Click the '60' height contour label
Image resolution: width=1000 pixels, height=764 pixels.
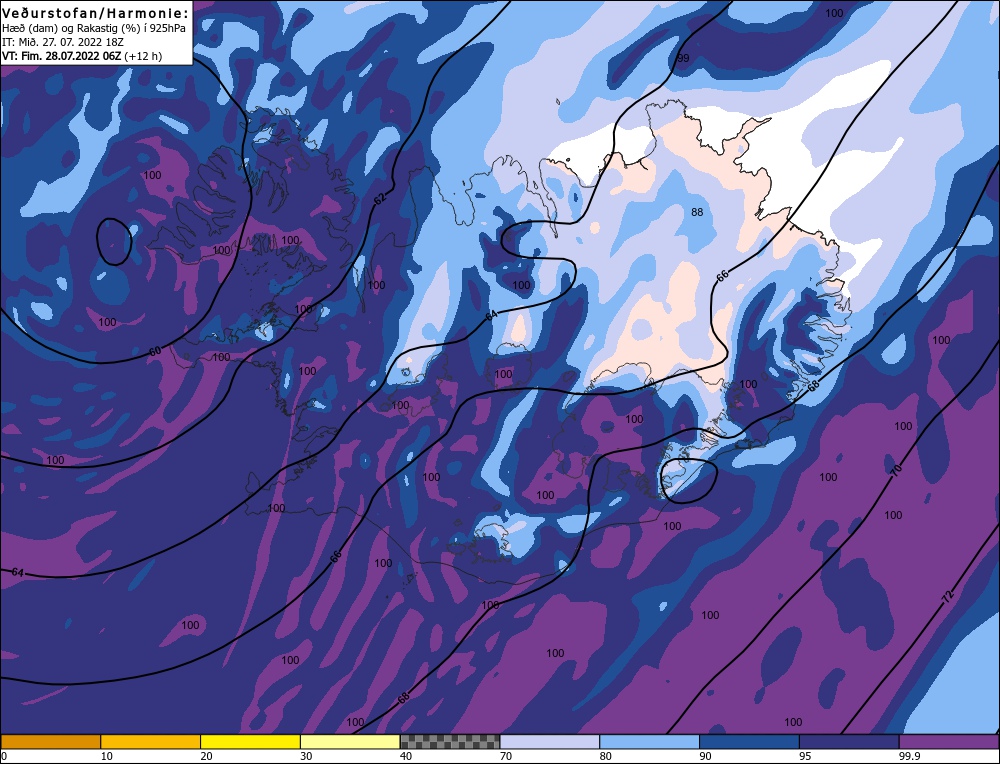click(156, 351)
